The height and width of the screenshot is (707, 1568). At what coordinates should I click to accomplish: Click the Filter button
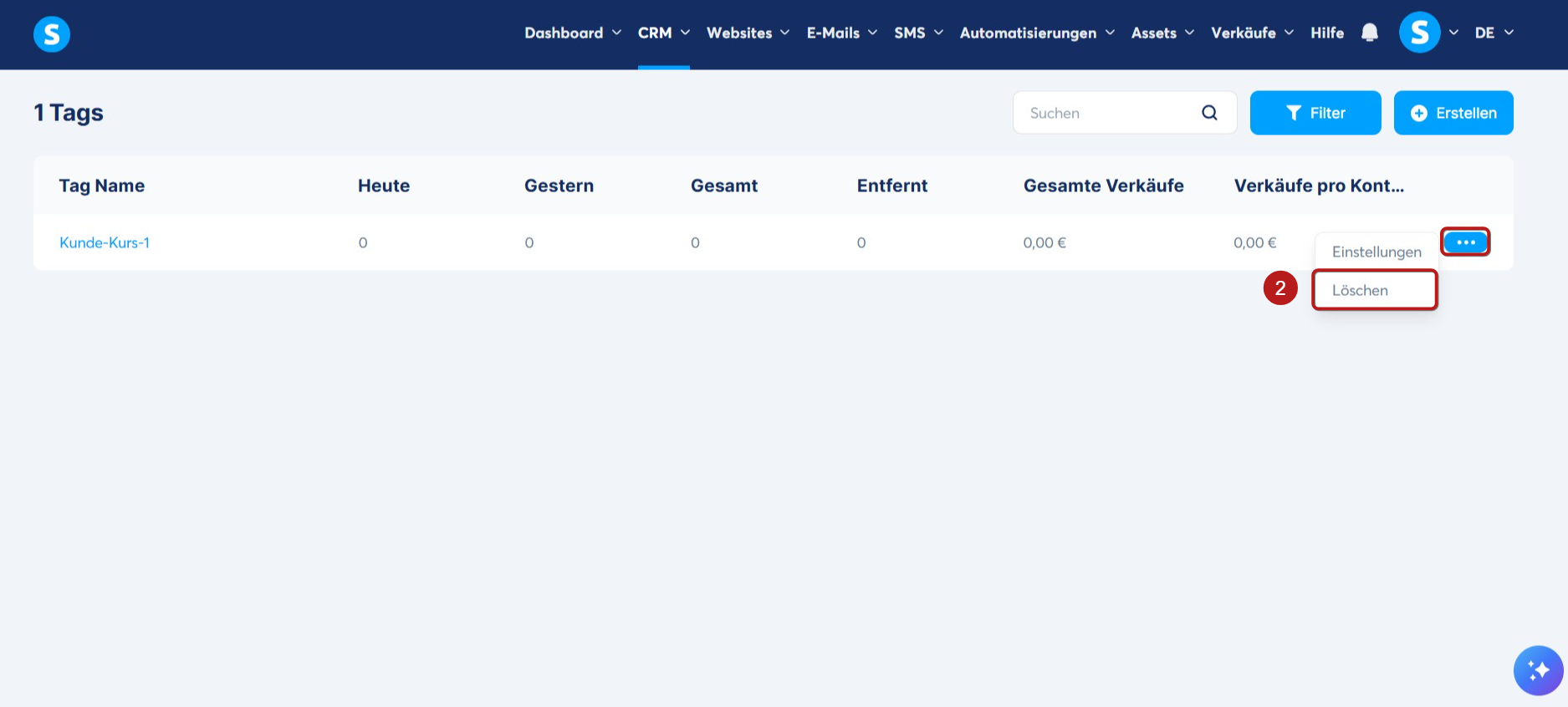[x=1315, y=113]
